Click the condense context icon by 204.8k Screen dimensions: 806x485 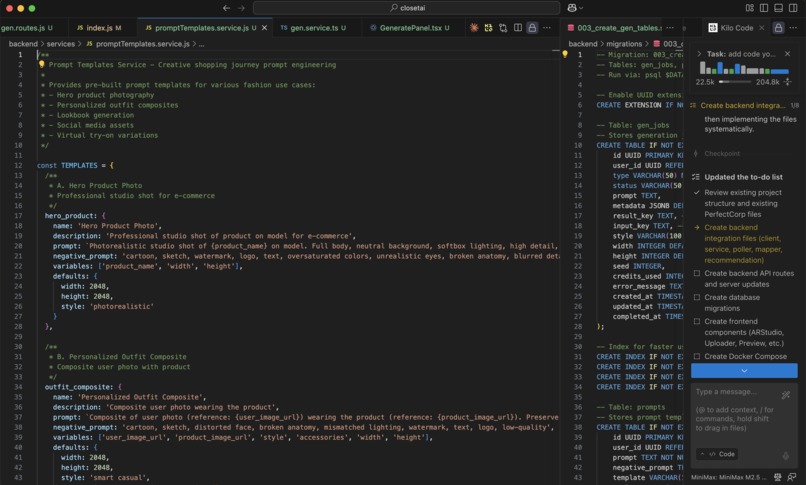[x=787, y=82]
